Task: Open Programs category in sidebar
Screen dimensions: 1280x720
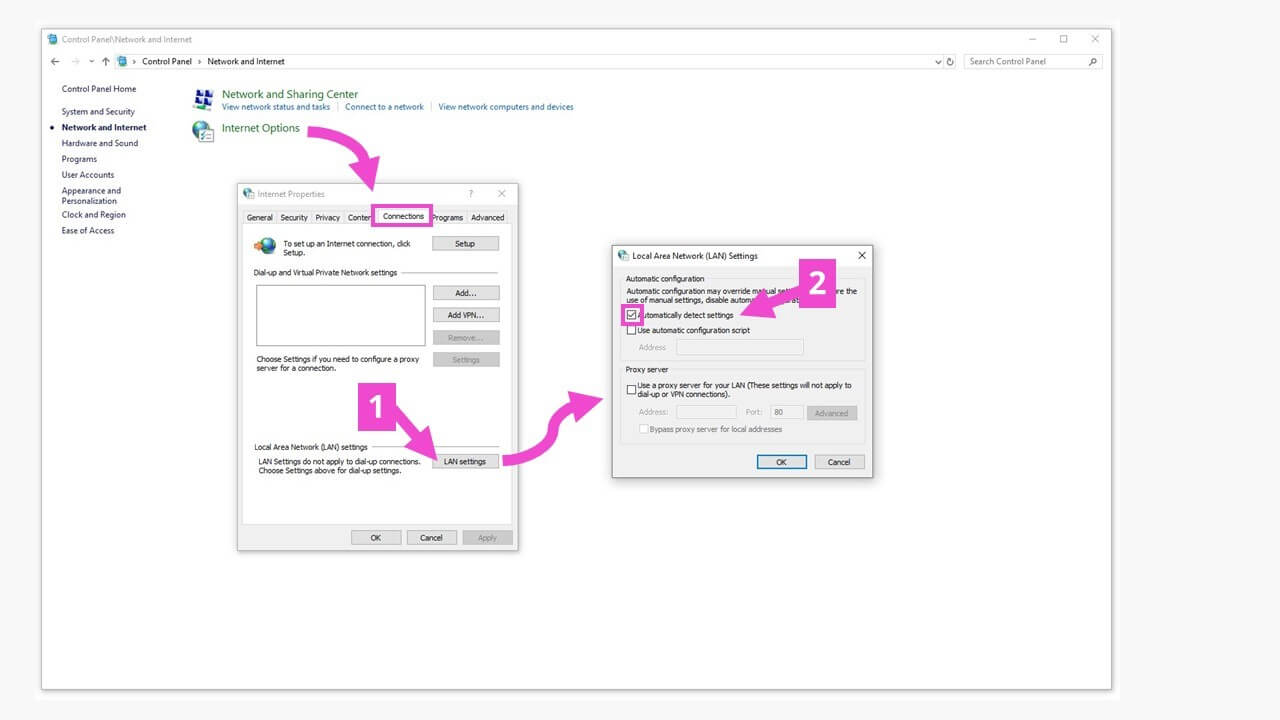Action: tap(79, 159)
